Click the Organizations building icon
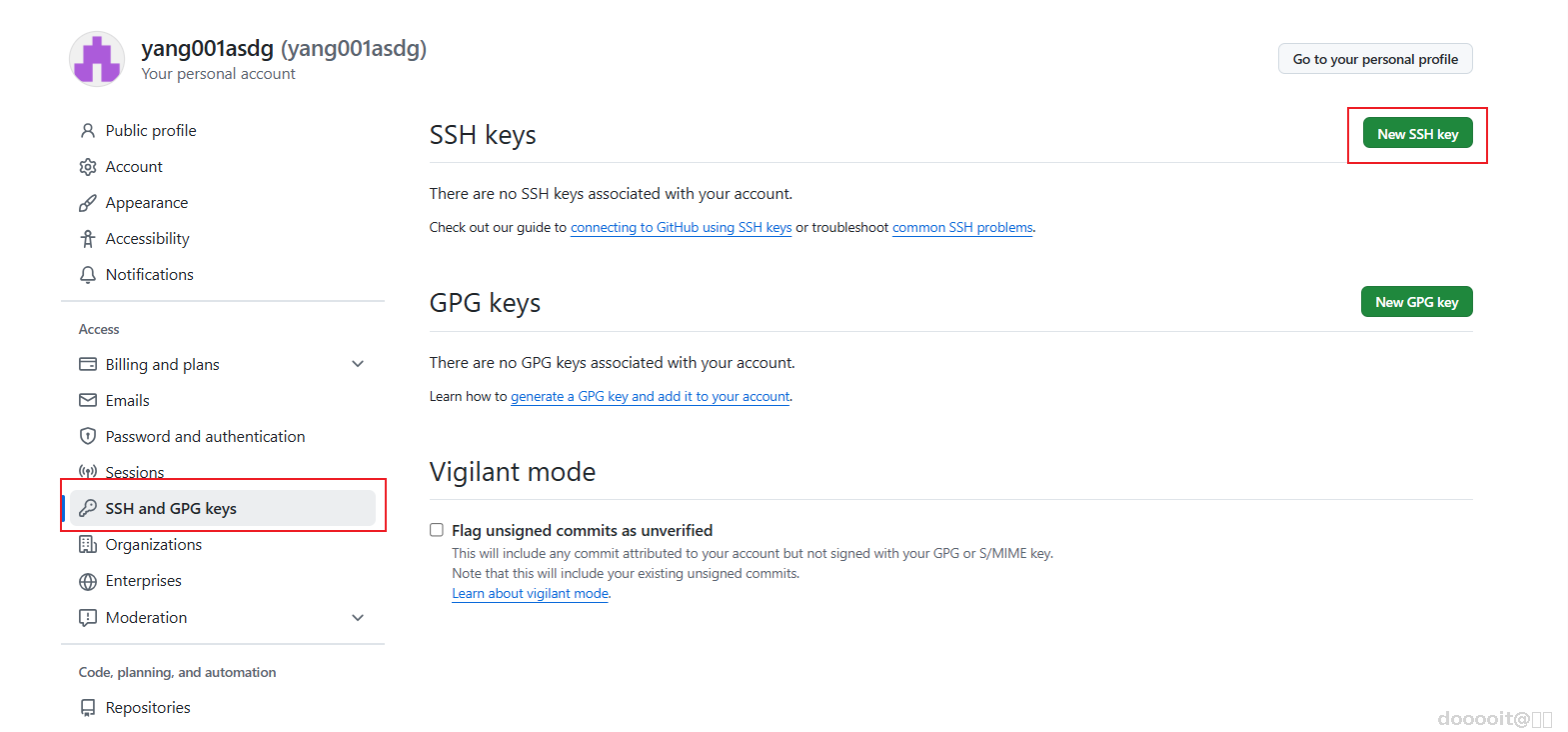This screenshot has height=732, width=1568. [x=88, y=545]
